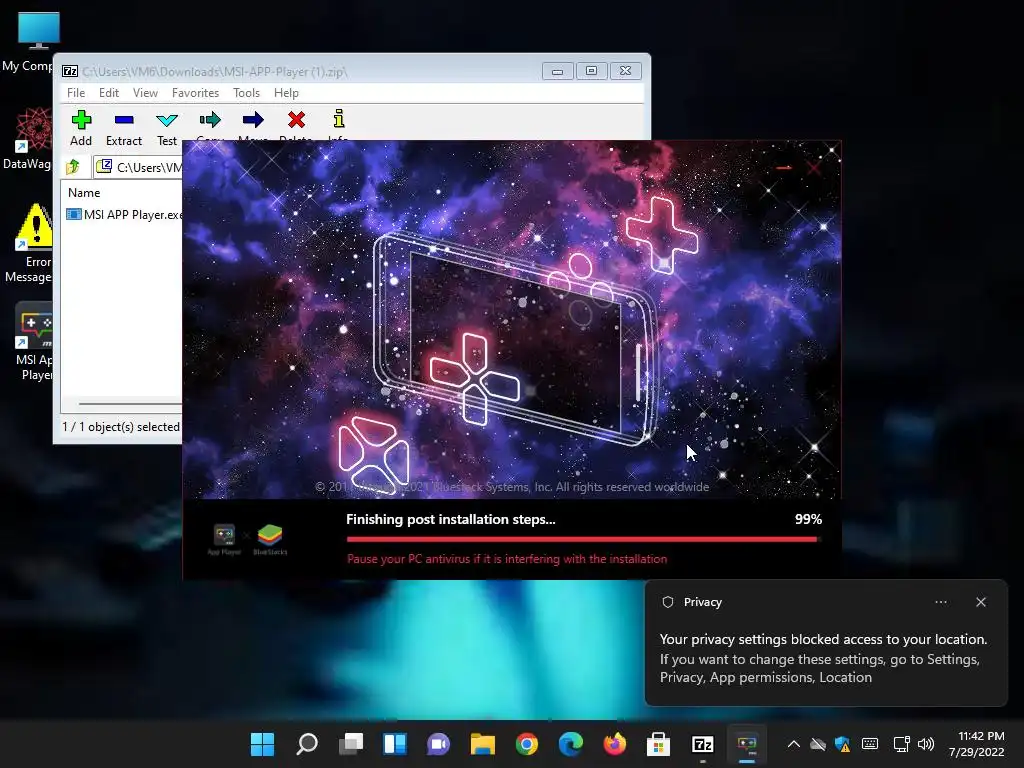The width and height of the screenshot is (1024, 768).
Task: Open the Favorites menu in 7-Zip
Action: [x=195, y=93]
